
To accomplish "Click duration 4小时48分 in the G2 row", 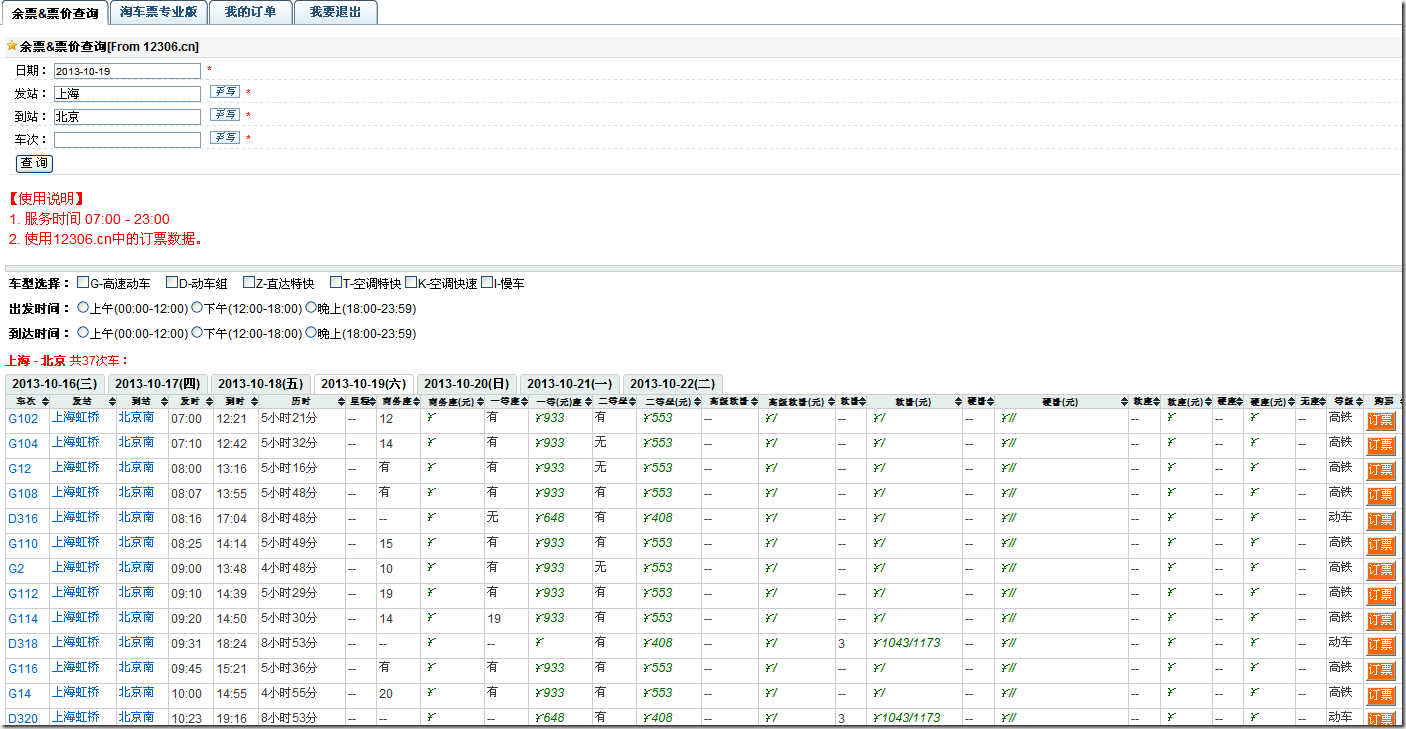I will (289, 568).
